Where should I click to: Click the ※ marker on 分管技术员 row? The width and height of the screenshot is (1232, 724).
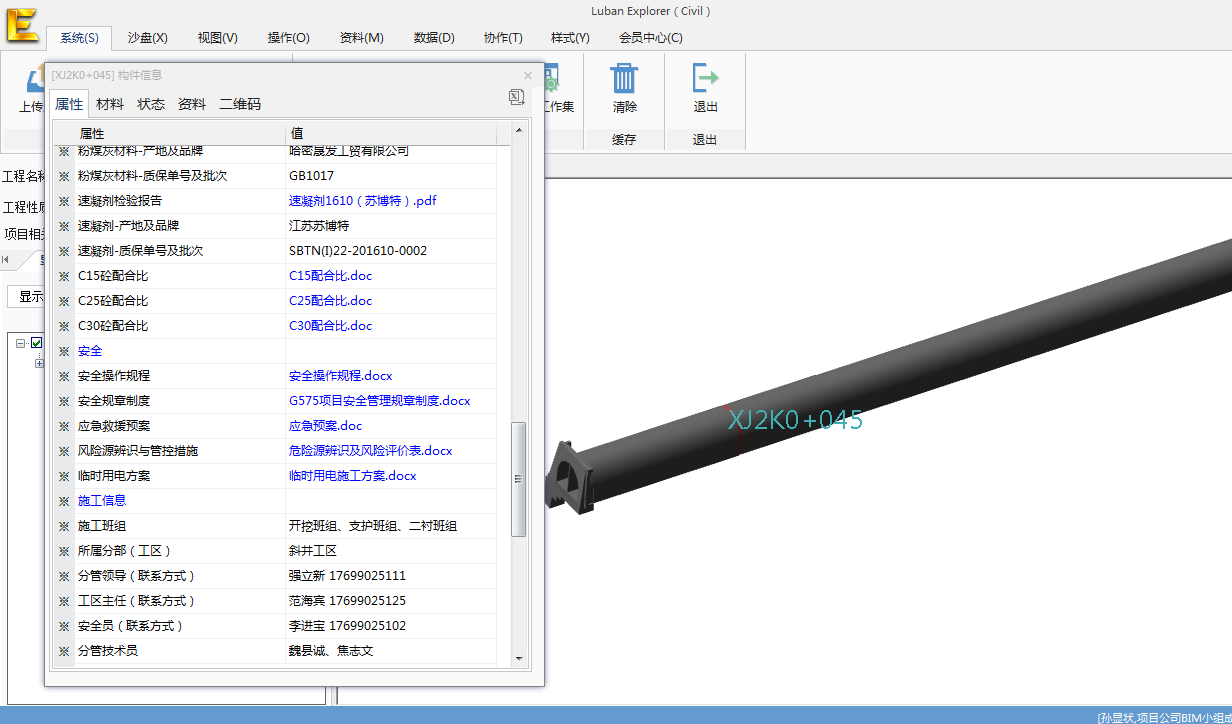point(64,651)
